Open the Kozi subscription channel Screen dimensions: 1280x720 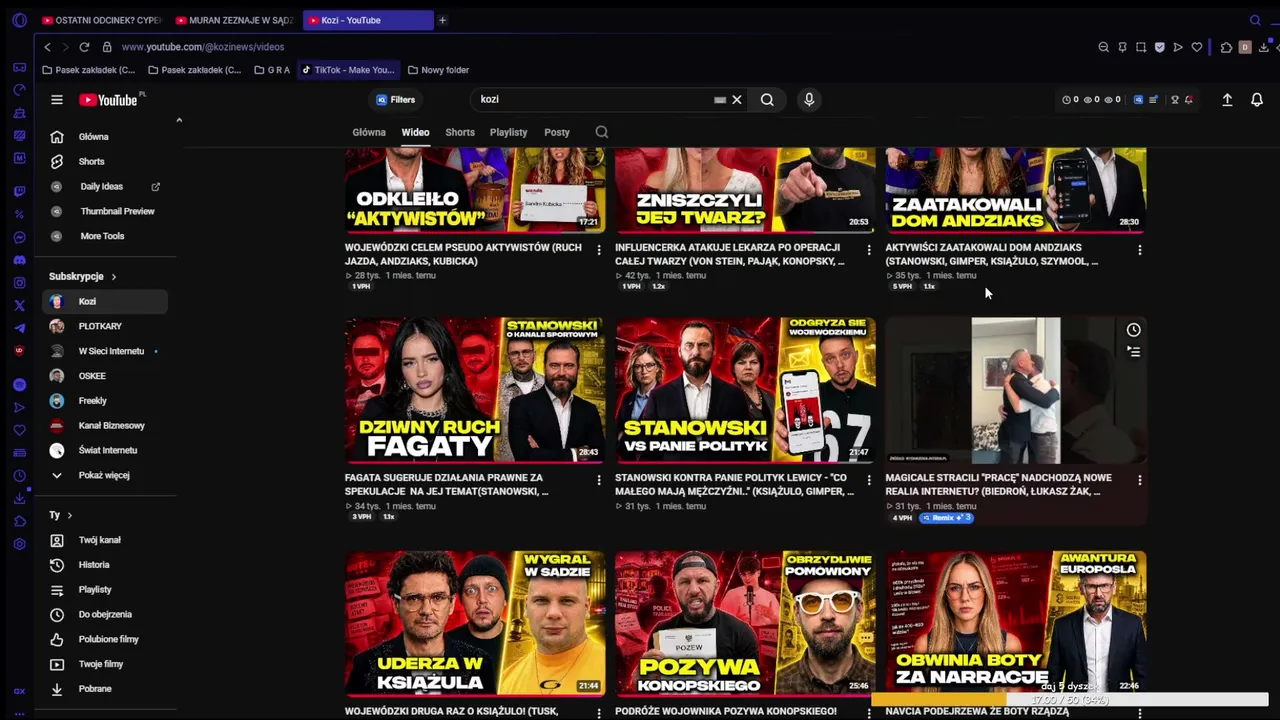[104, 301]
